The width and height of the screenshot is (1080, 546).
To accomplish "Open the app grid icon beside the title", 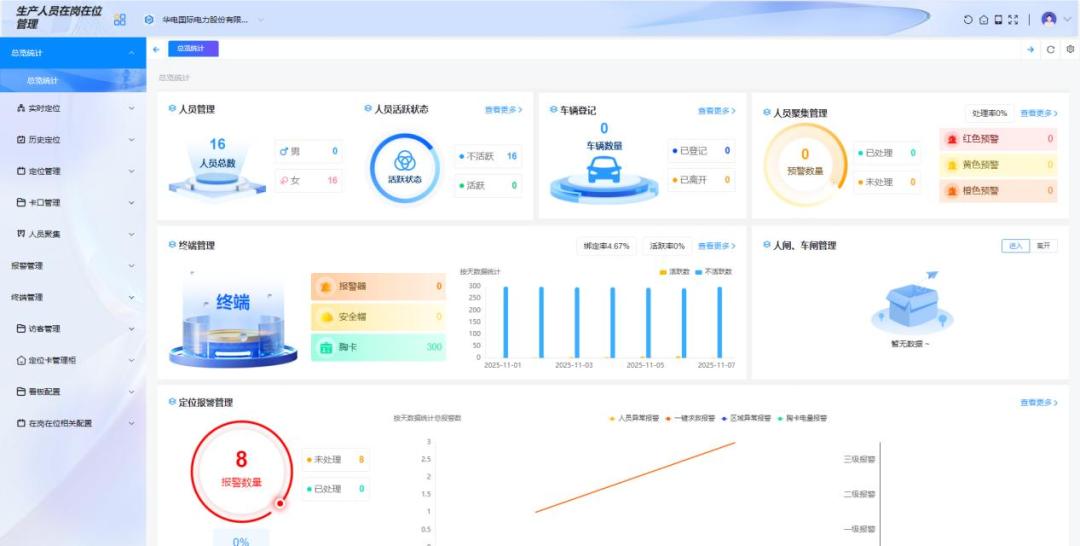I will (x=120, y=20).
